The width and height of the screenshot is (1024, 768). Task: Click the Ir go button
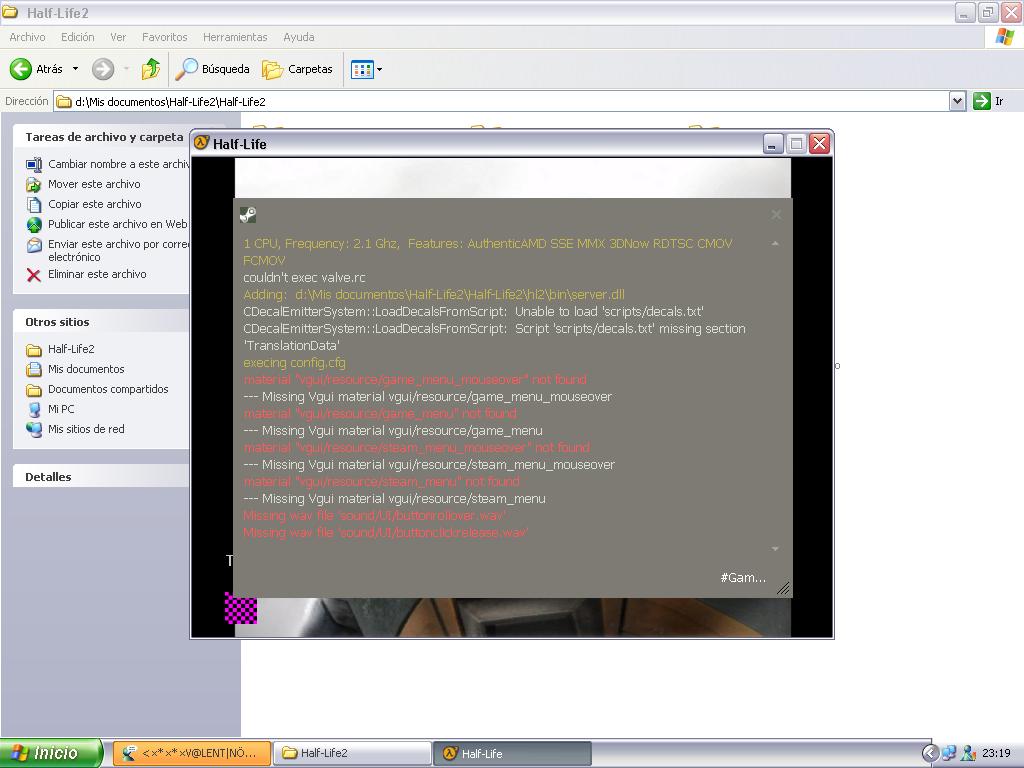(x=988, y=101)
